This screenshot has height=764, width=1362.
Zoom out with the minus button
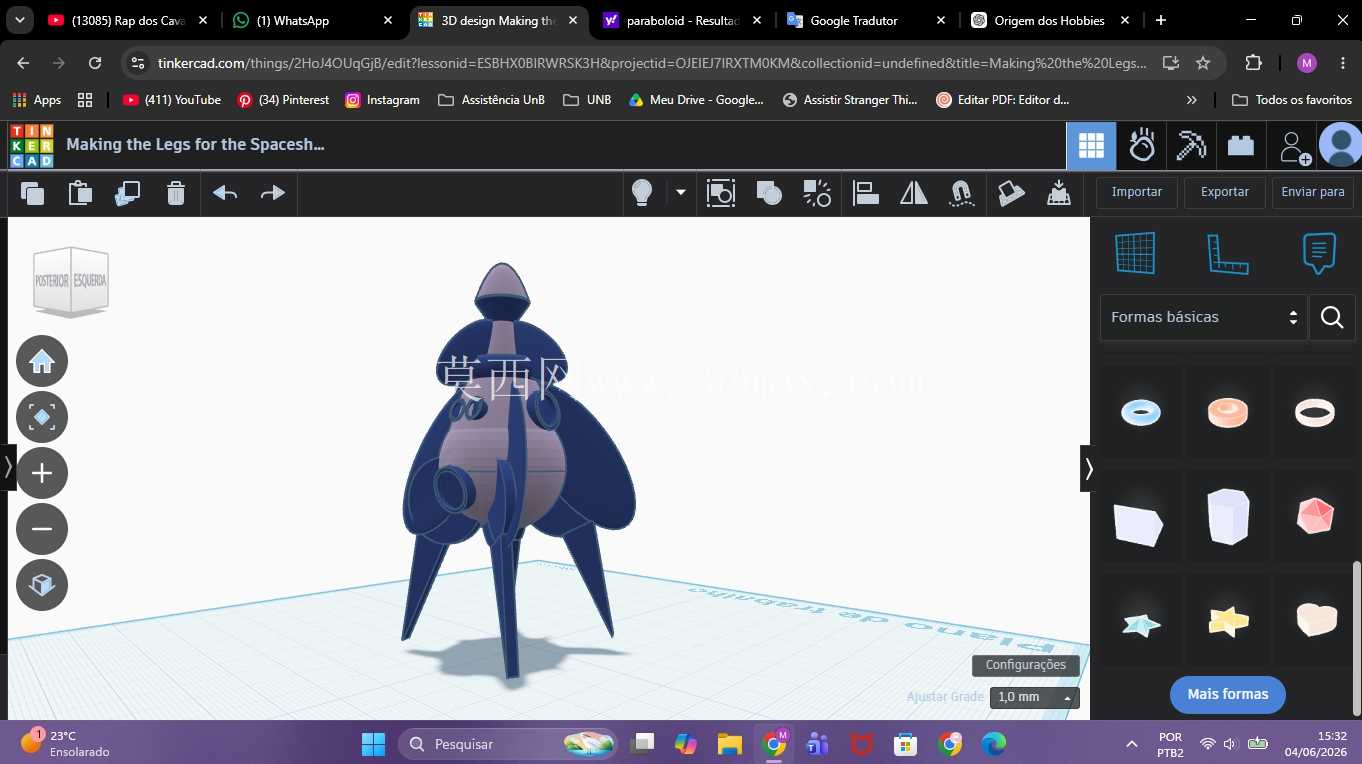coord(42,529)
